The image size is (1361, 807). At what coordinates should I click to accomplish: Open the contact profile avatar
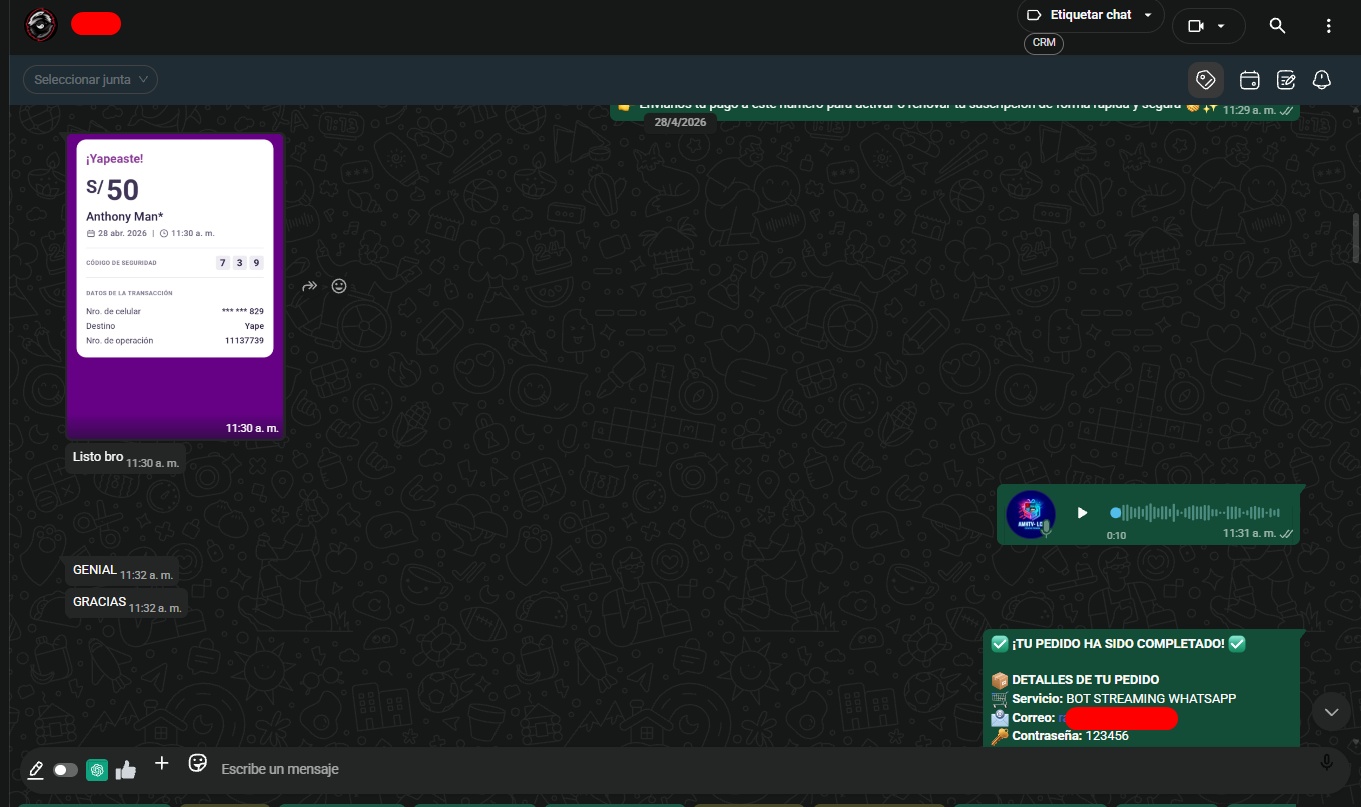(41, 24)
